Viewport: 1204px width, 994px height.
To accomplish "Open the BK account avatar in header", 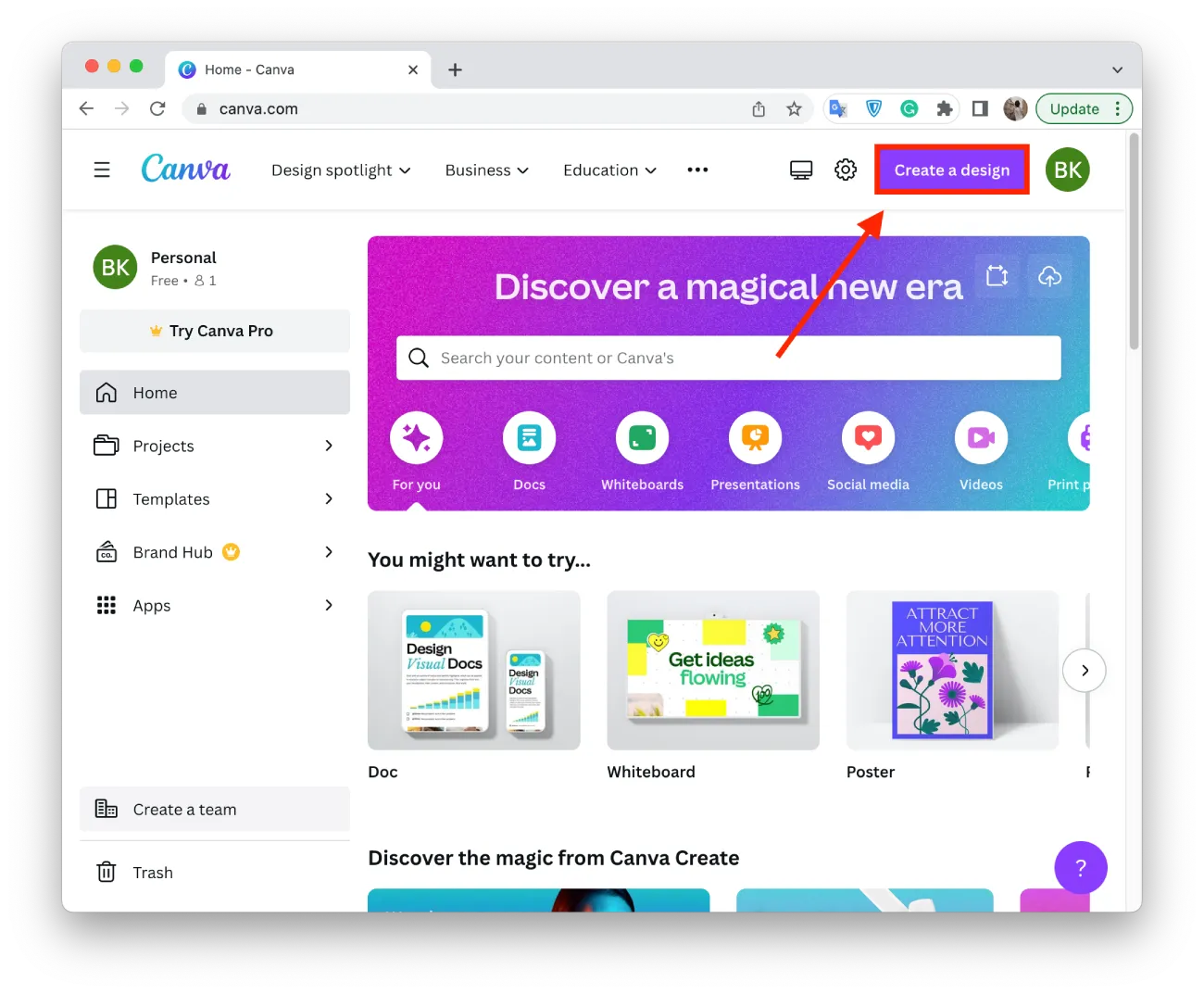I will coord(1068,170).
